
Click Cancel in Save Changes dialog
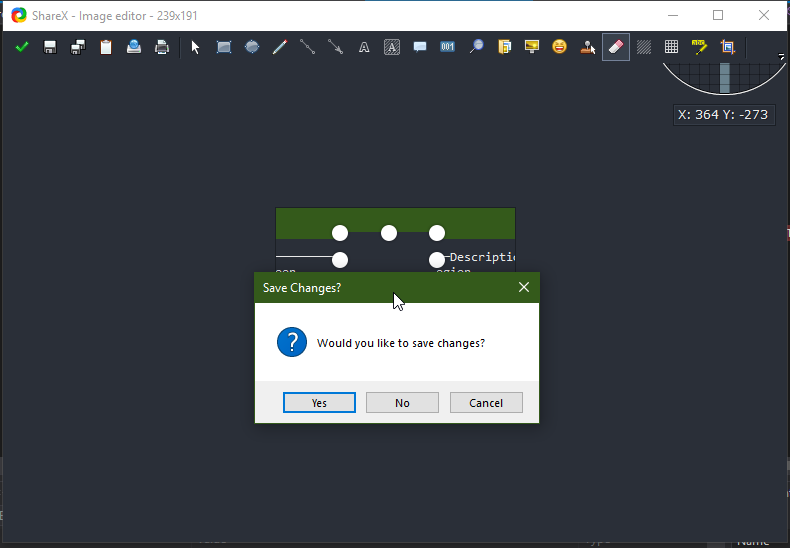click(486, 402)
